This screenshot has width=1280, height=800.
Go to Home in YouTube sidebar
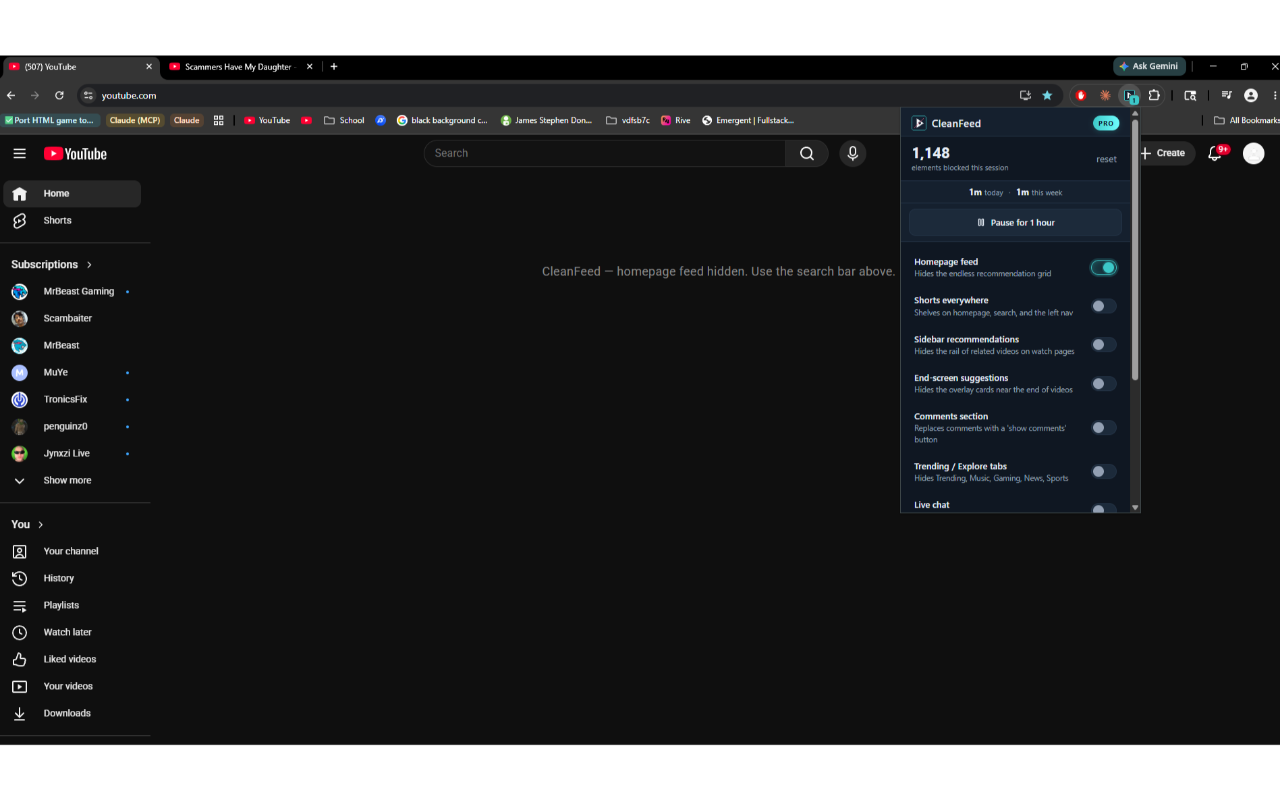pos(72,193)
